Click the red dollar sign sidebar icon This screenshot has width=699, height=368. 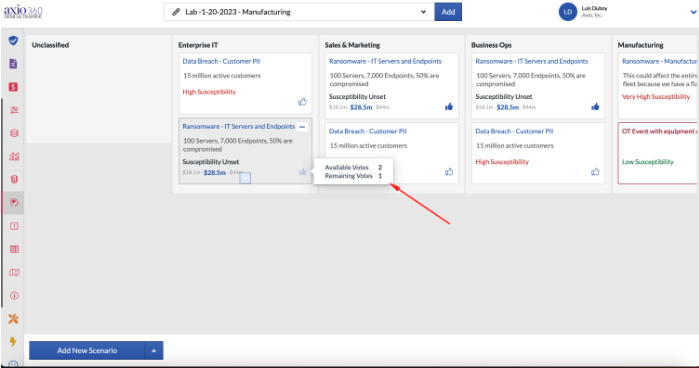pyautogui.click(x=13, y=87)
